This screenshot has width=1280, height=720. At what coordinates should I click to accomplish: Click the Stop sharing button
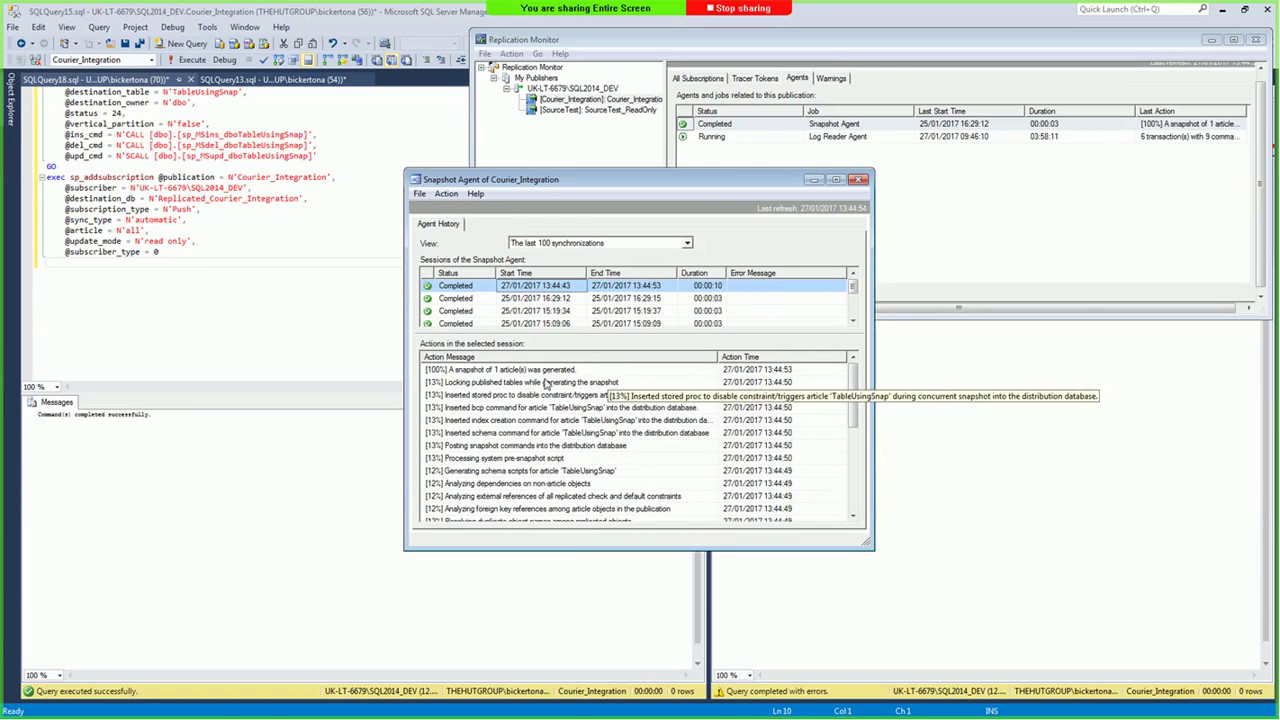coord(739,8)
